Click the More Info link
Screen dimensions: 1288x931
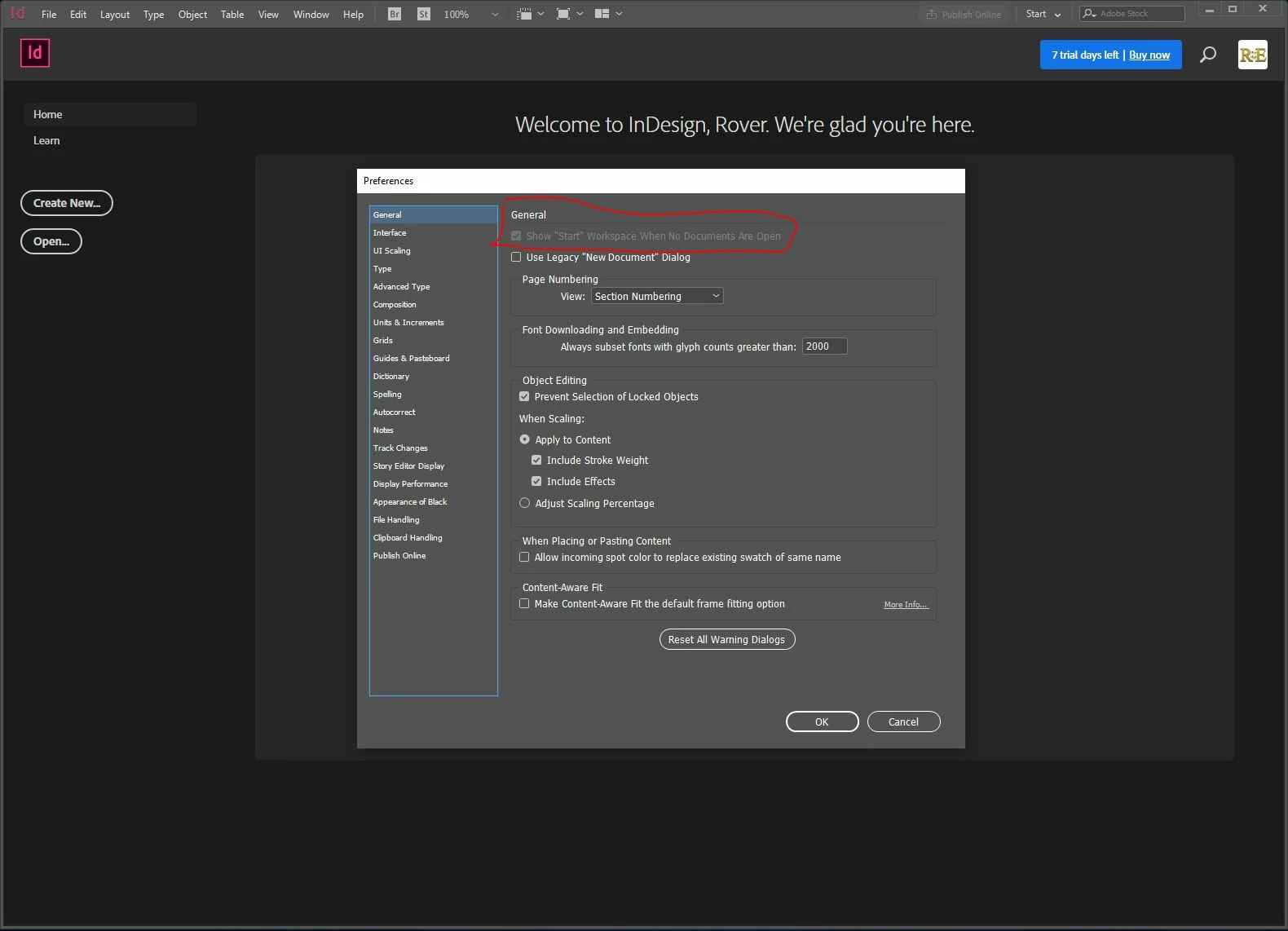[x=906, y=604]
